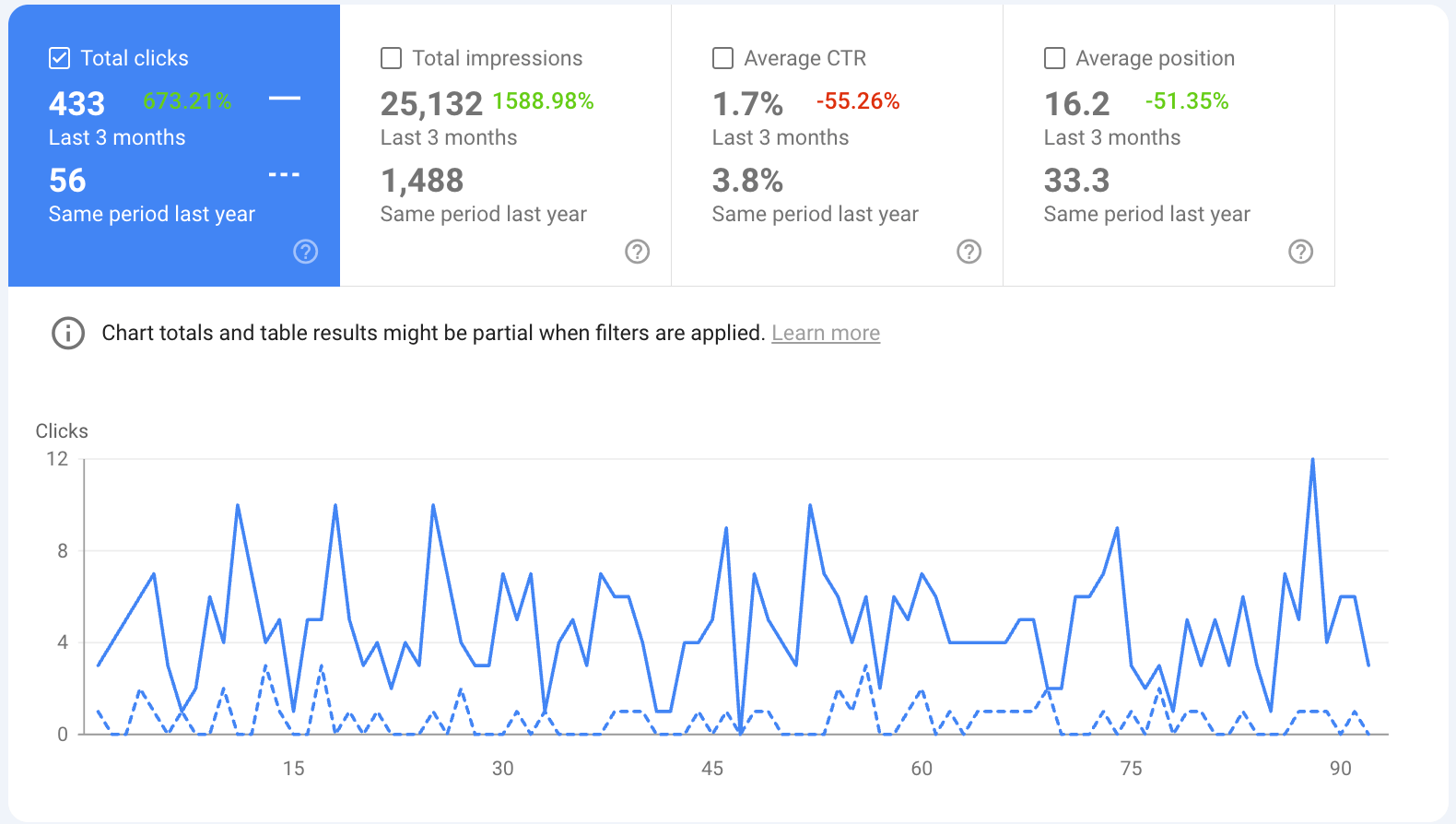Select the 1588.98% impressions change figure

(x=543, y=101)
